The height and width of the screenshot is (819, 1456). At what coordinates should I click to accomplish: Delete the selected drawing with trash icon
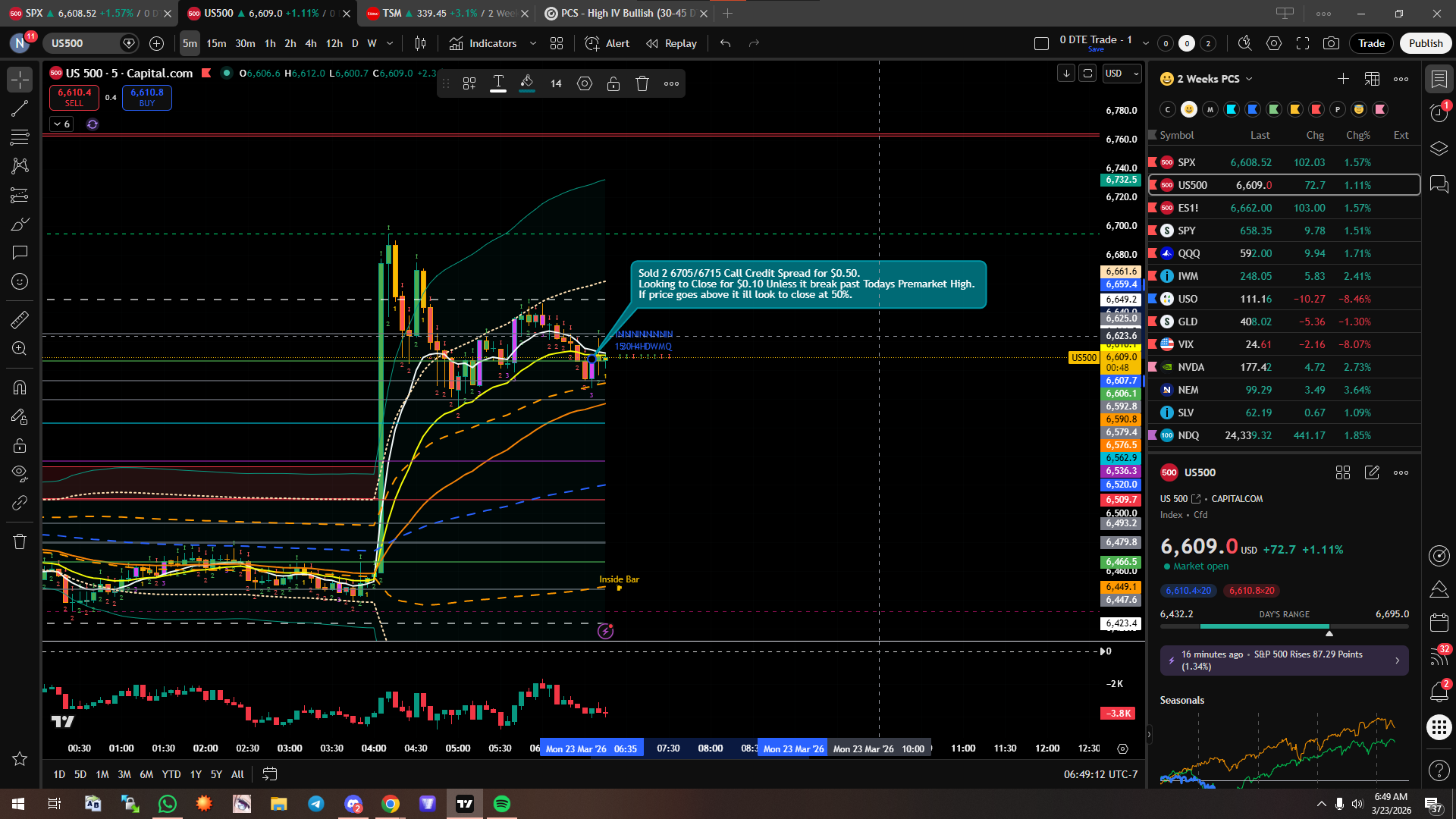click(642, 83)
